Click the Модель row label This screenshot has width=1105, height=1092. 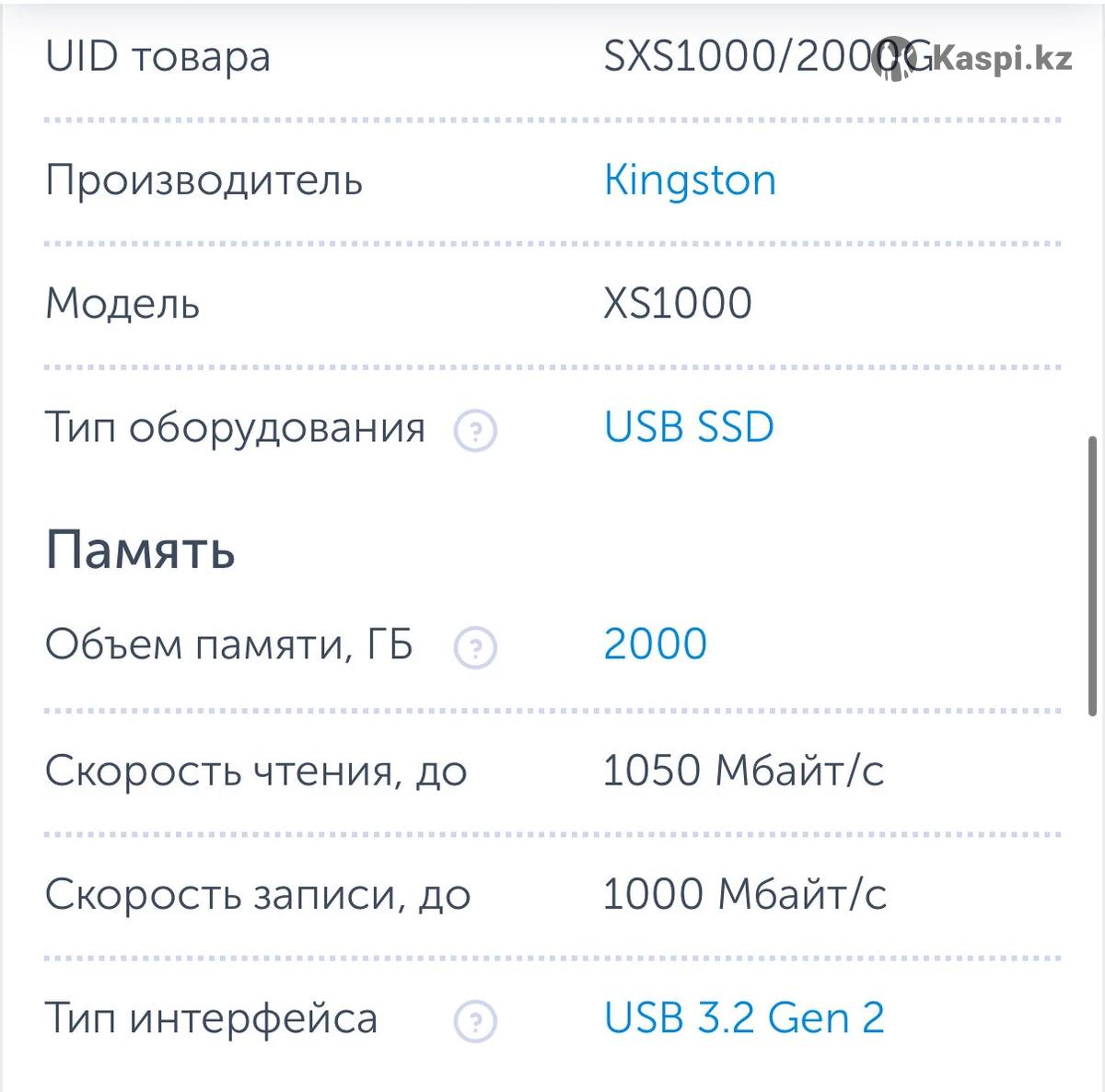pyautogui.click(x=122, y=304)
